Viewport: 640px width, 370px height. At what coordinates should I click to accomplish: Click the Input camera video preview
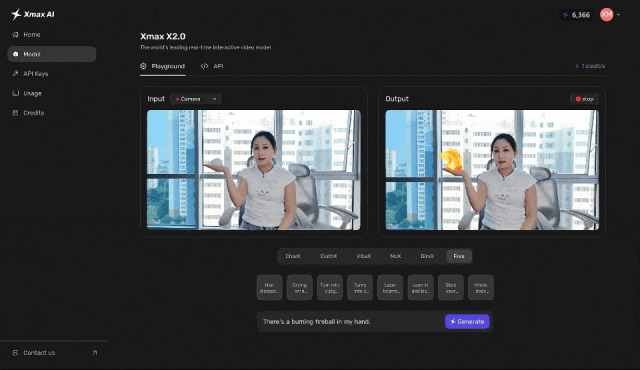253,170
